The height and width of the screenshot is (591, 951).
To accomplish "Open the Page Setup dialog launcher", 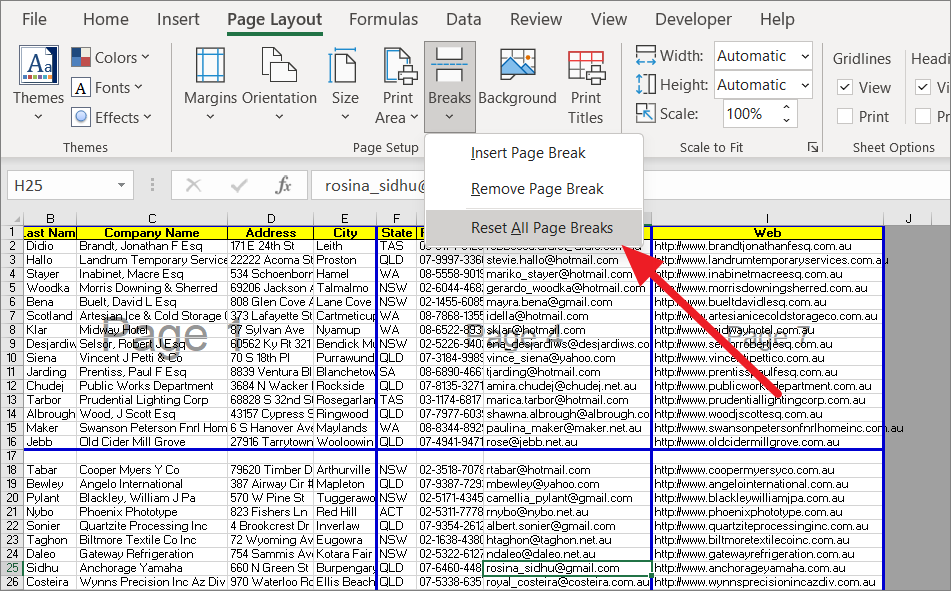I will click(813, 147).
